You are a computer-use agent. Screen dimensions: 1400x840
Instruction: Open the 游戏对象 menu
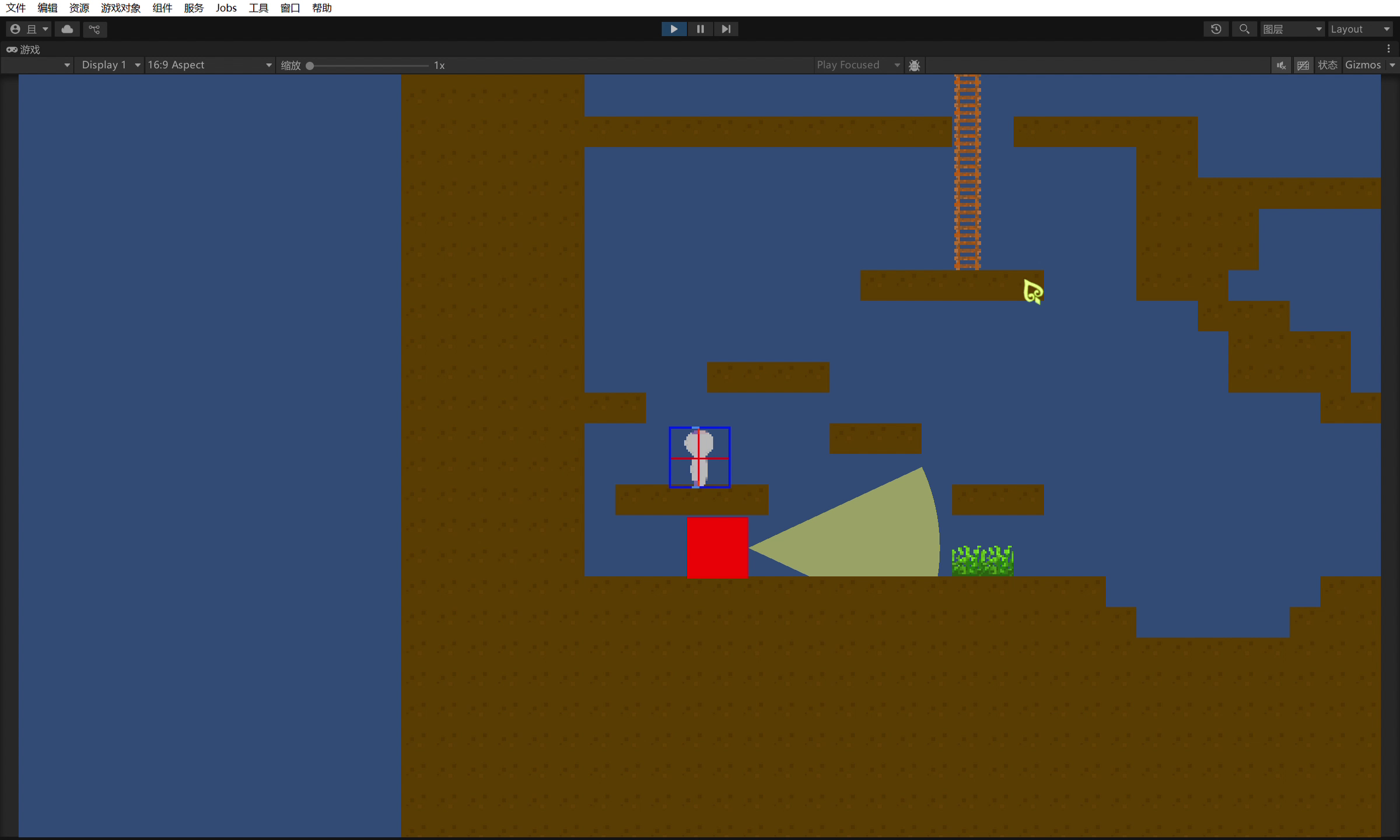pyautogui.click(x=121, y=8)
